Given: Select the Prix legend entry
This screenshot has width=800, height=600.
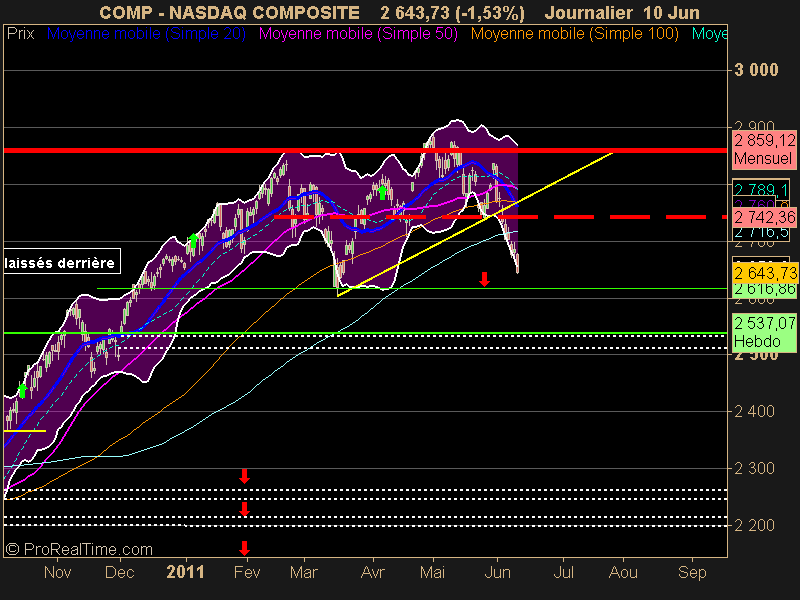Looking at the screenshot, I should [20, 34].
